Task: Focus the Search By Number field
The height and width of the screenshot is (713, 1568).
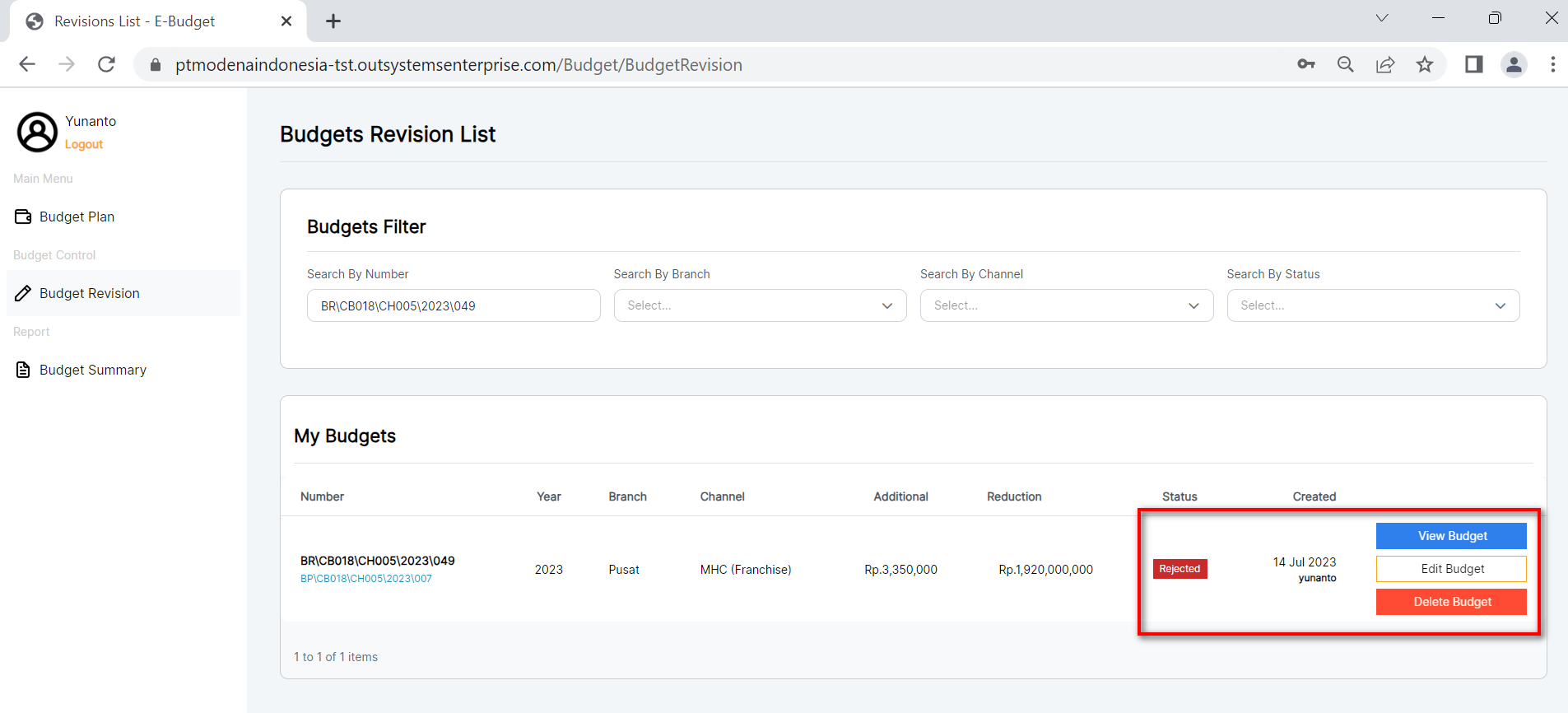Action: pyautogui.click(x=453, y=305)
